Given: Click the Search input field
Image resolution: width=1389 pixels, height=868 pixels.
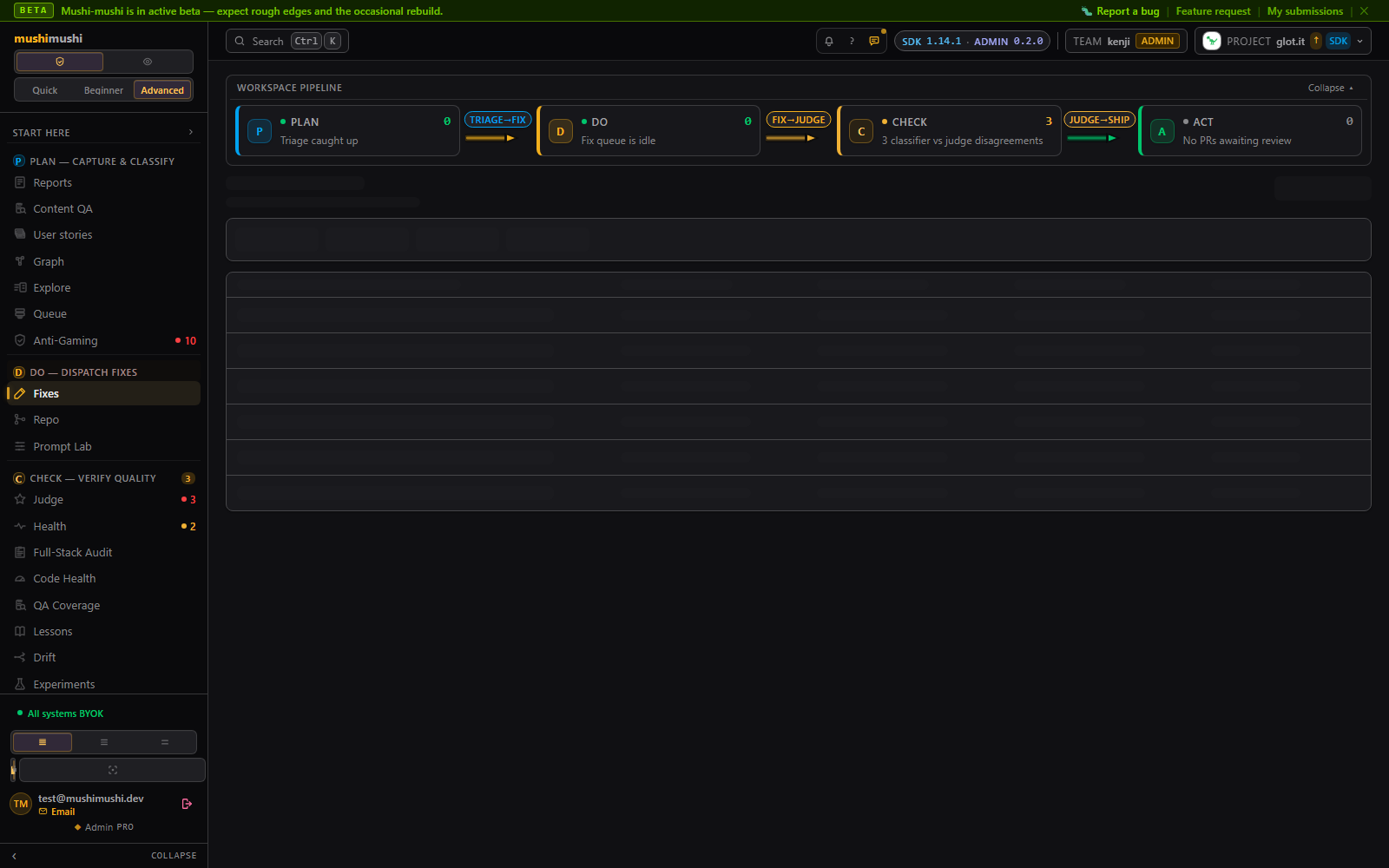Looking at the screenshot, I should pos(287,41).
